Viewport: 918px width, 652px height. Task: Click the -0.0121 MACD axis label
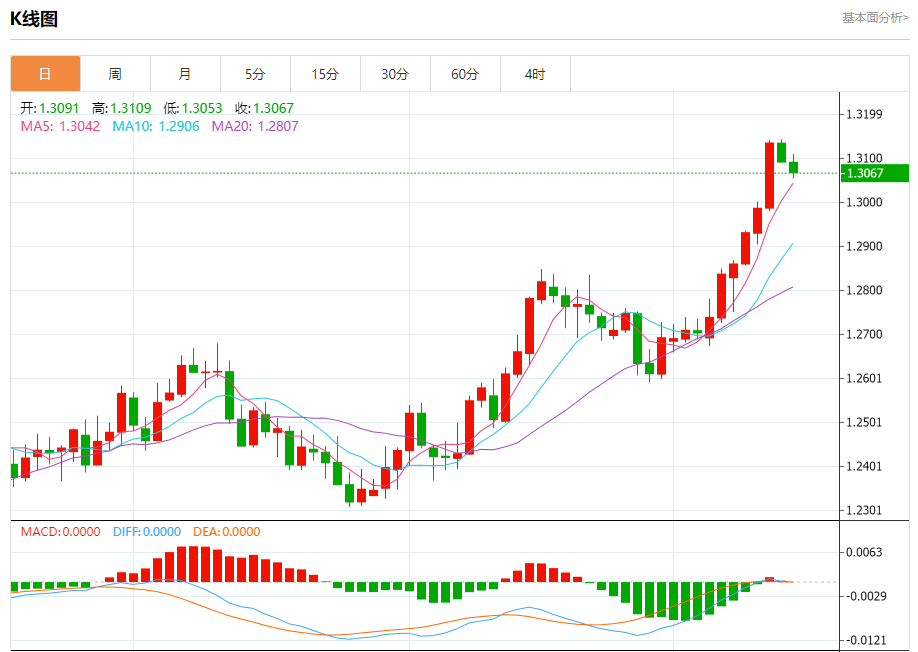click(865, 640)
